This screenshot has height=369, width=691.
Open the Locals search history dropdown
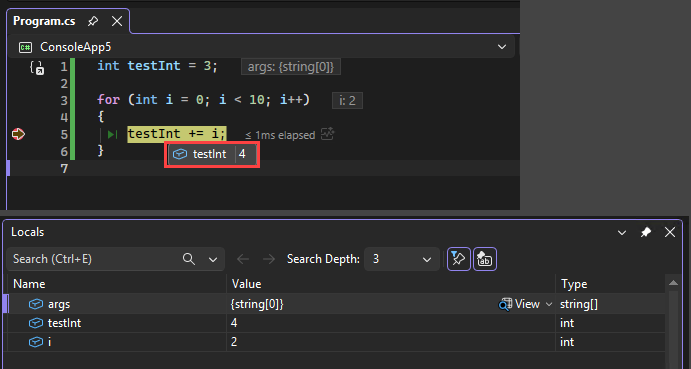(x=213, y=259)
